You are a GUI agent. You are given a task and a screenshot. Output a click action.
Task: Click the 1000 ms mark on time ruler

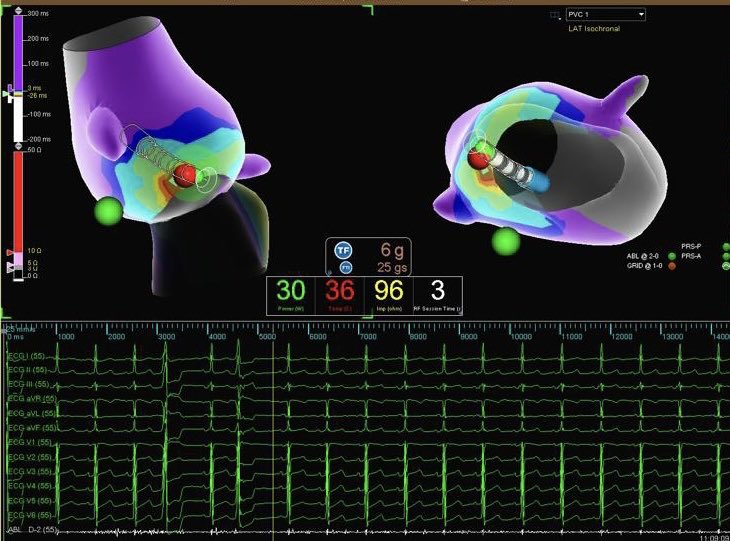(x=66, y=336)
